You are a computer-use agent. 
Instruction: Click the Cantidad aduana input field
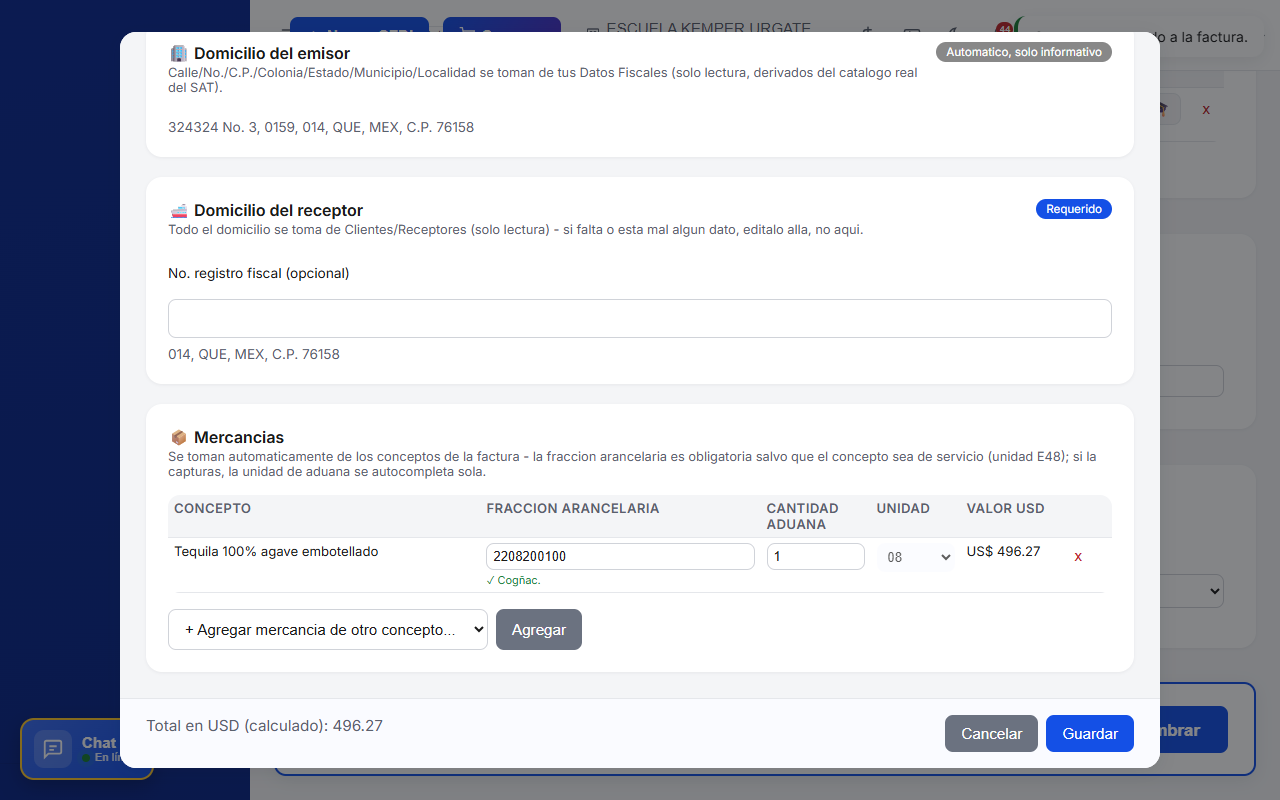816,556
